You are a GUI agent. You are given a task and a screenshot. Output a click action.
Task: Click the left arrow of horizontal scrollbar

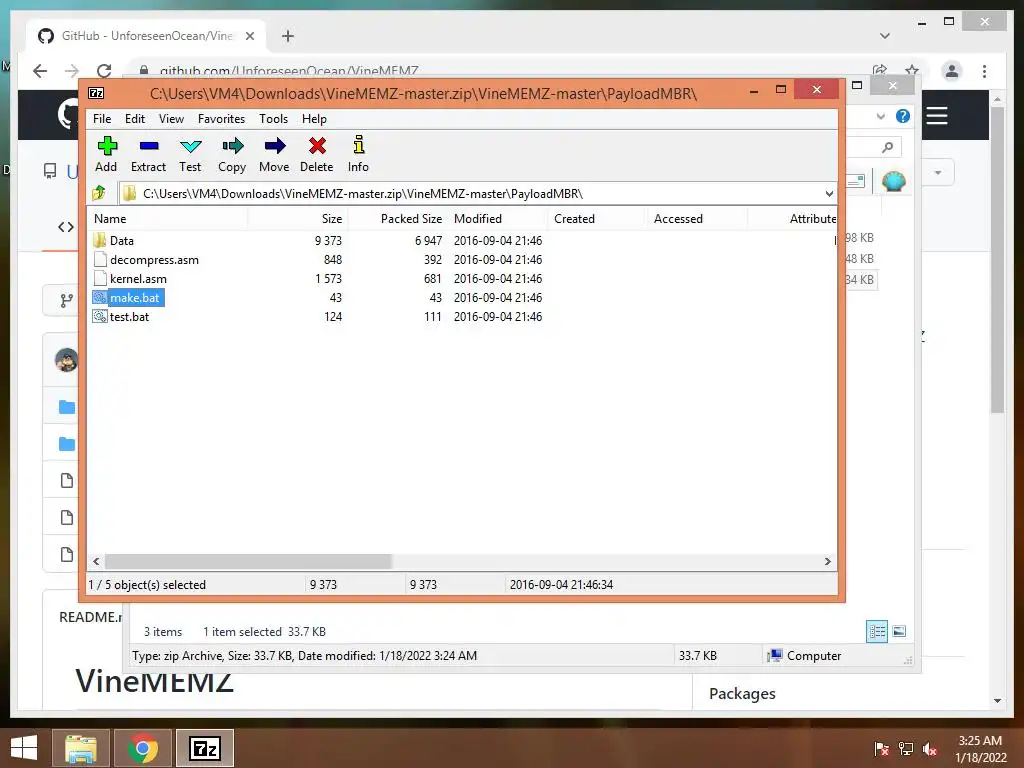[x=97, y=562]
